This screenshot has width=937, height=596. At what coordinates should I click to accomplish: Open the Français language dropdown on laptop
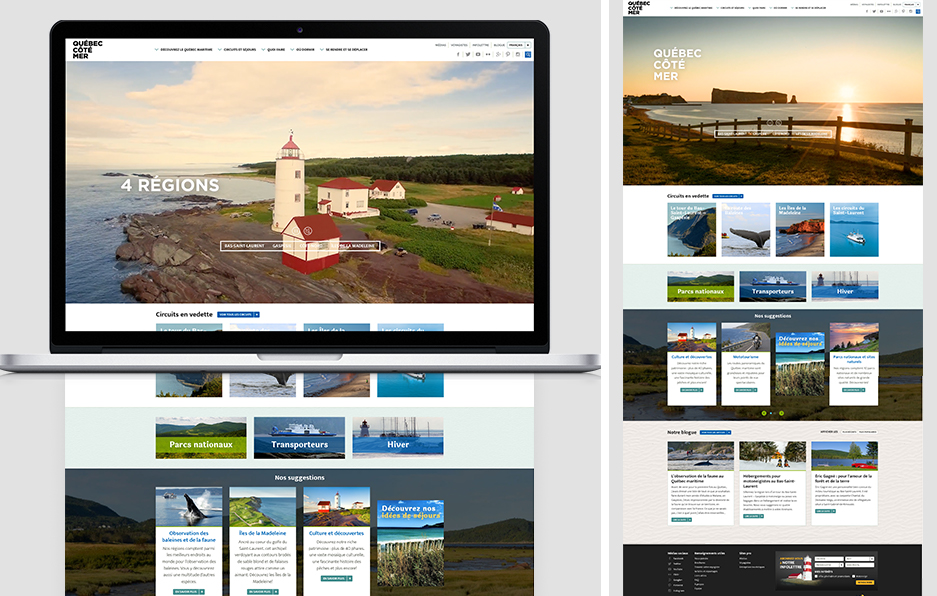pyautogui.click(x=515, y=45)
